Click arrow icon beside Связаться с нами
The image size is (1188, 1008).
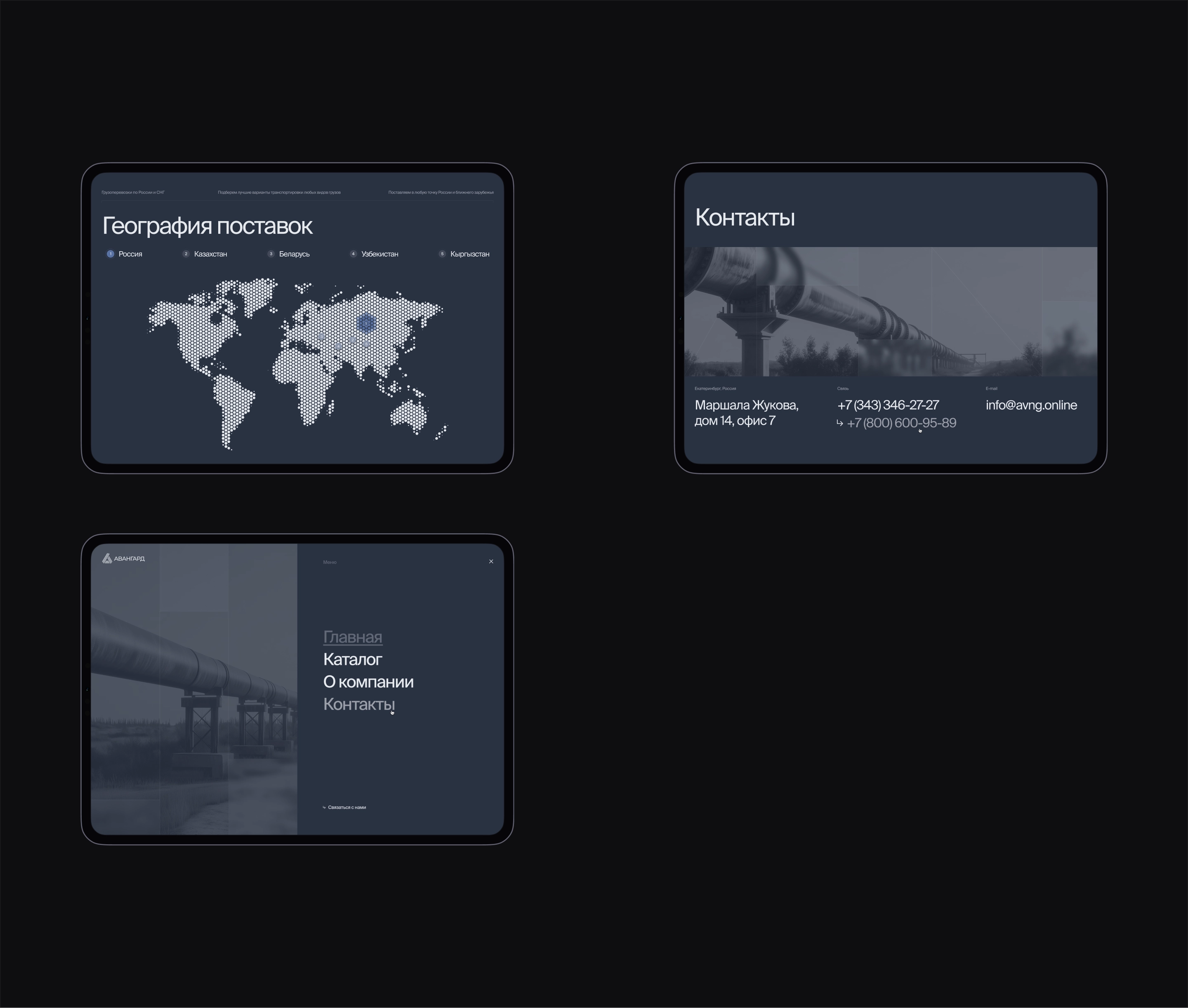pos(324,808)
